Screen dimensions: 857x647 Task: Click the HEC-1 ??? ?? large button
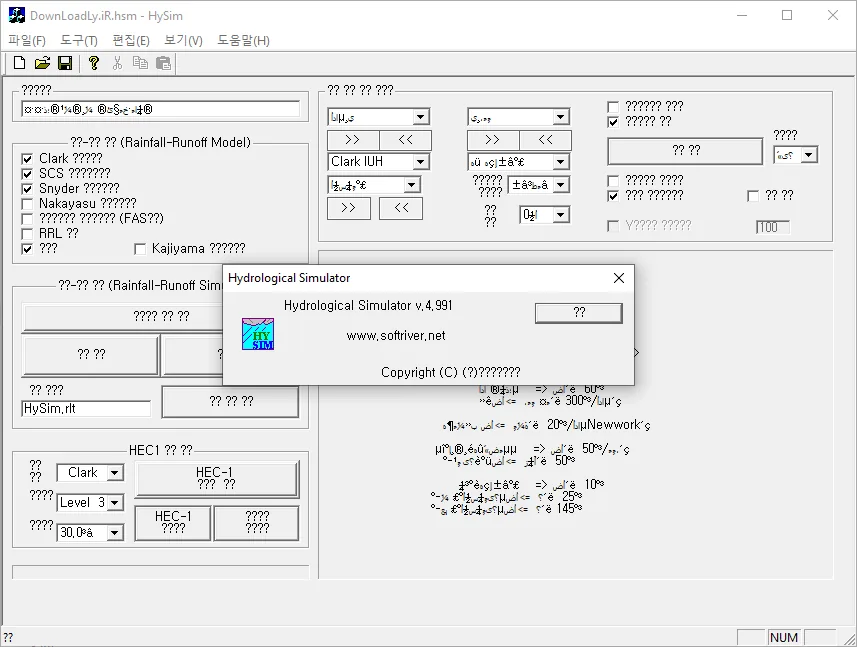(x=216, y=479)
